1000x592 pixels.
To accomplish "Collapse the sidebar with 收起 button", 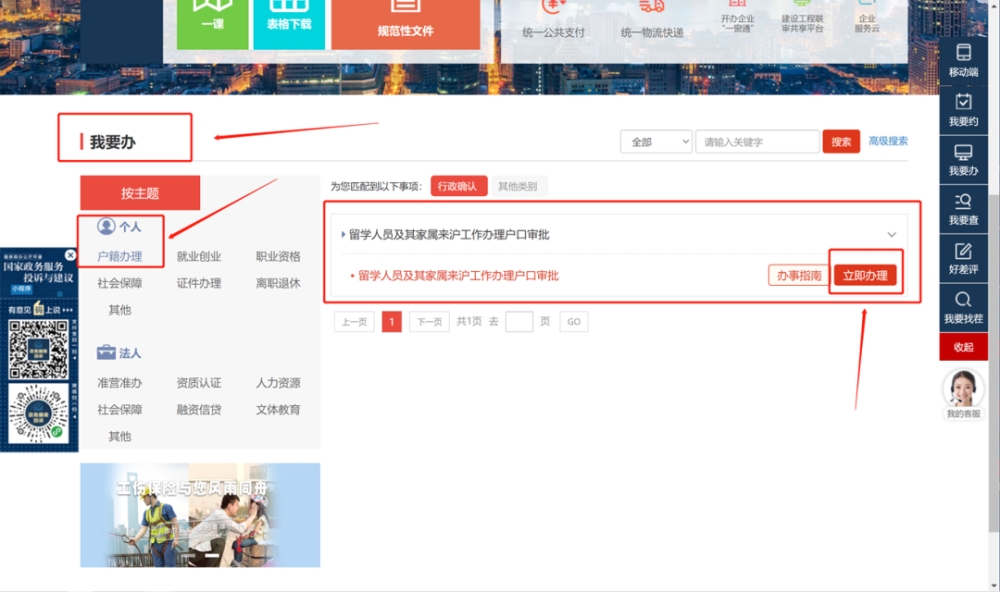I will tap(963, 347).
